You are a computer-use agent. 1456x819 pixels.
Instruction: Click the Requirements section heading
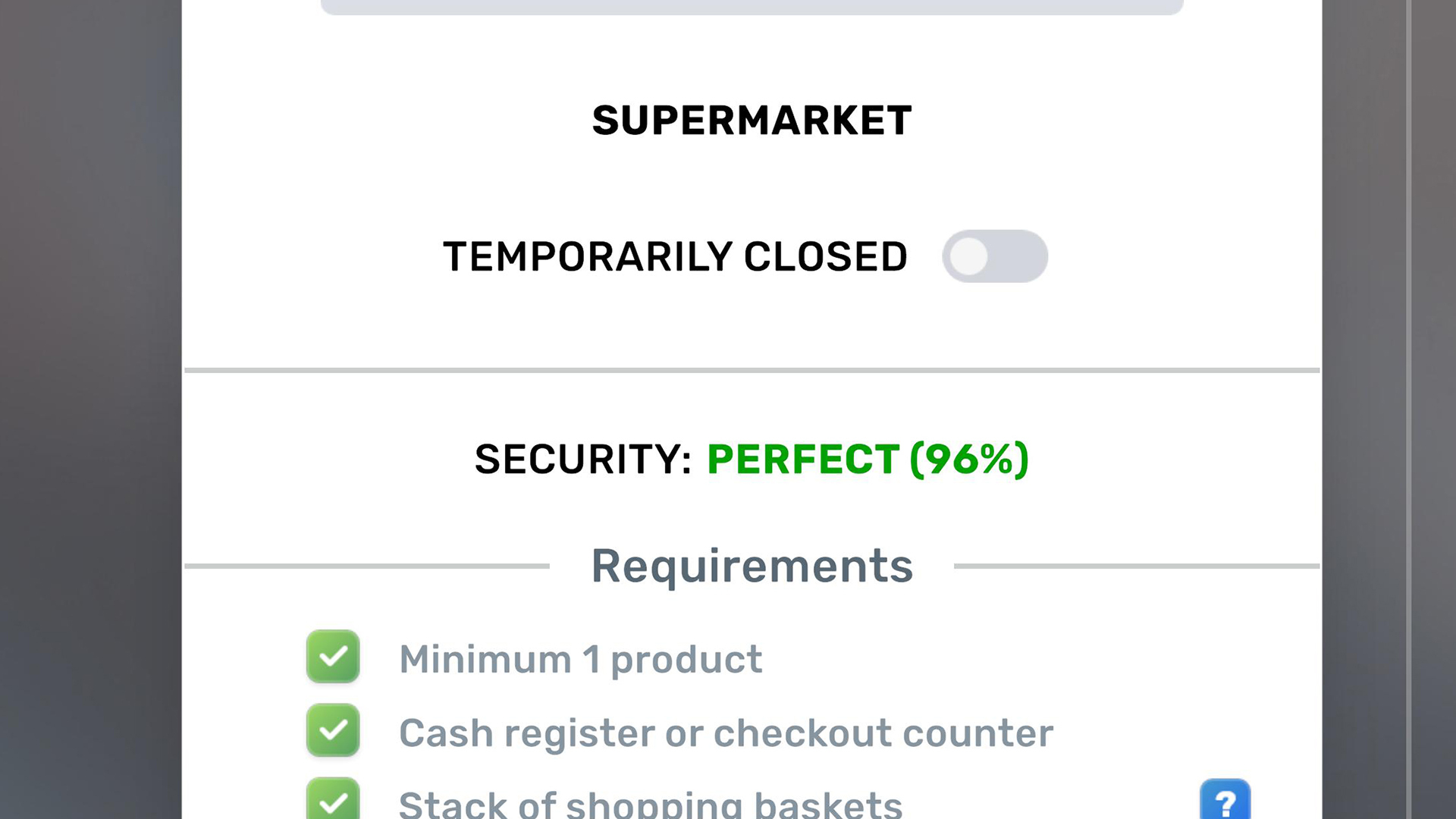tap(752, 566)
